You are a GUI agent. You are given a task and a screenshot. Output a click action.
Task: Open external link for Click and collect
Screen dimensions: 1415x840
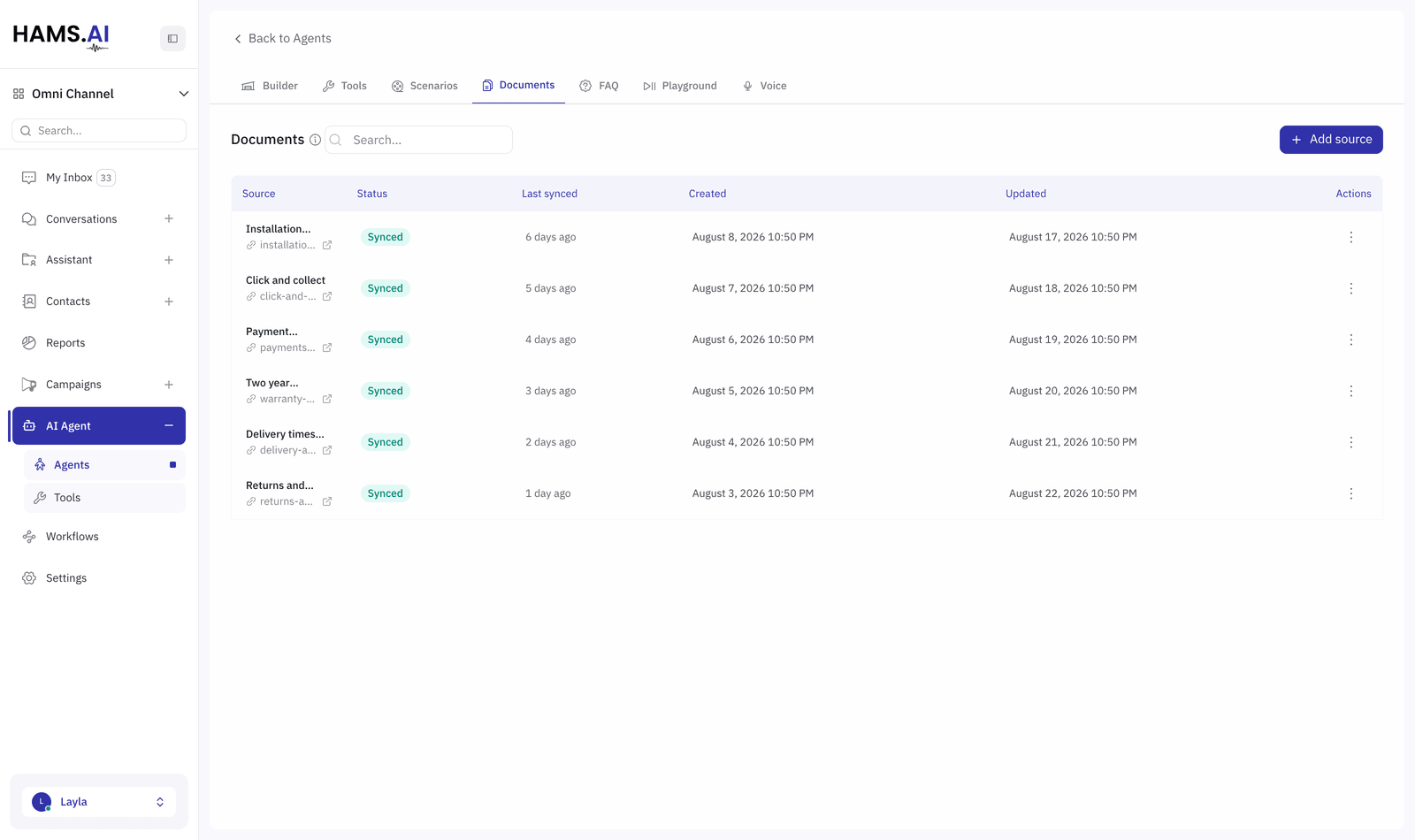click(327, 296)
